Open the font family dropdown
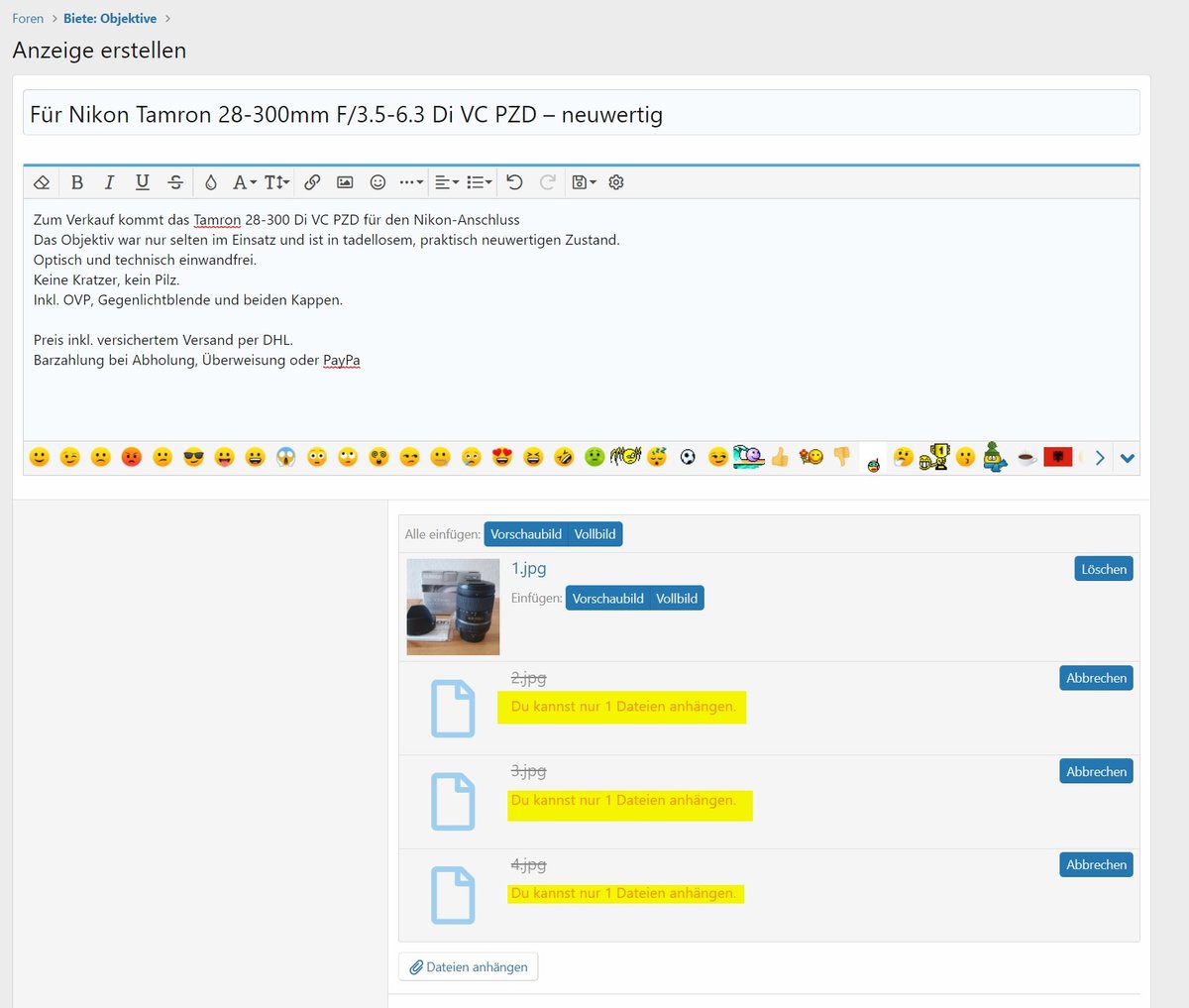The image size is (1189, 1008). click(245, 182)
